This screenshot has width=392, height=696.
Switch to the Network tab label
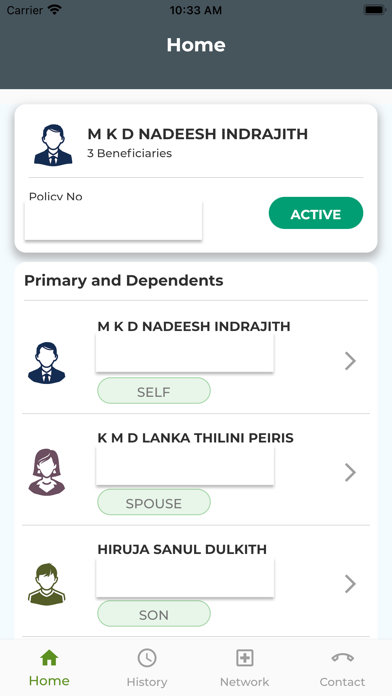(245, 682)
